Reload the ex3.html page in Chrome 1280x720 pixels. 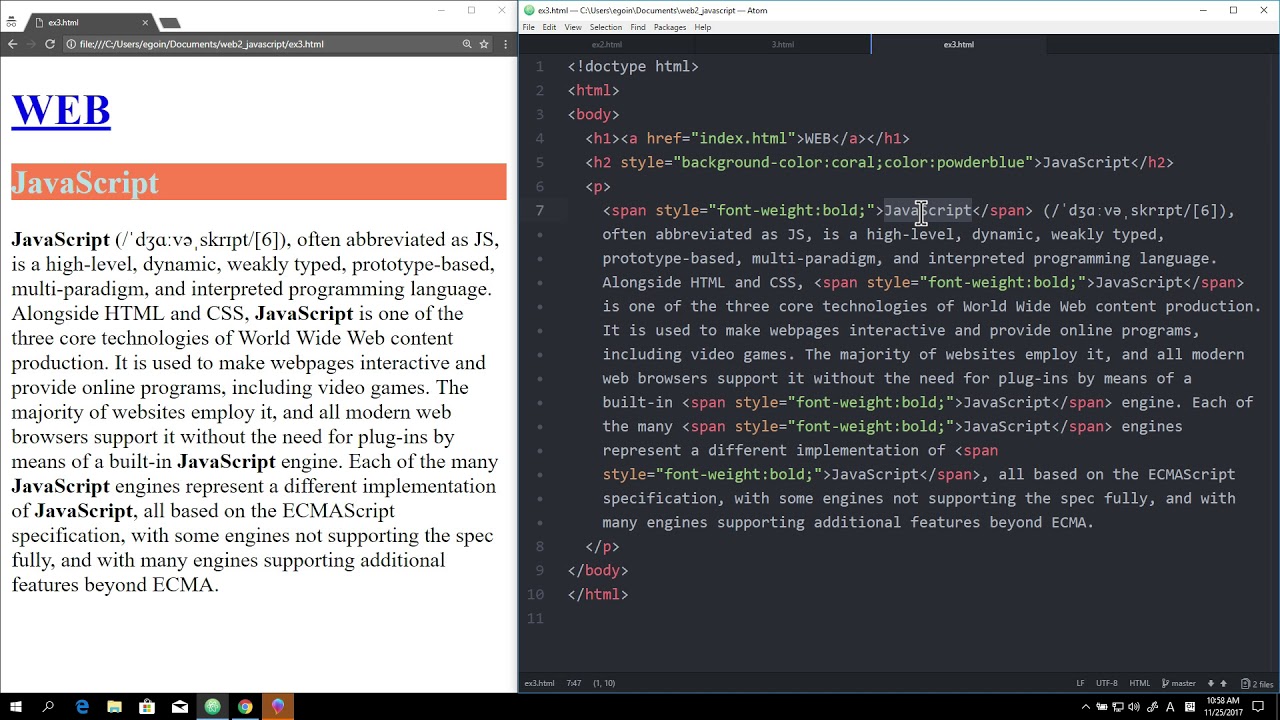coord(49,44)
